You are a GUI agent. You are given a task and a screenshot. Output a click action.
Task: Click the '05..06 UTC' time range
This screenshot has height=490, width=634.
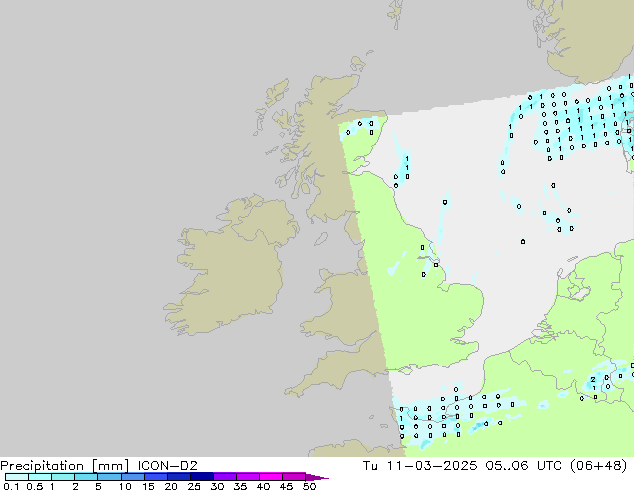[x=524, y=466]
